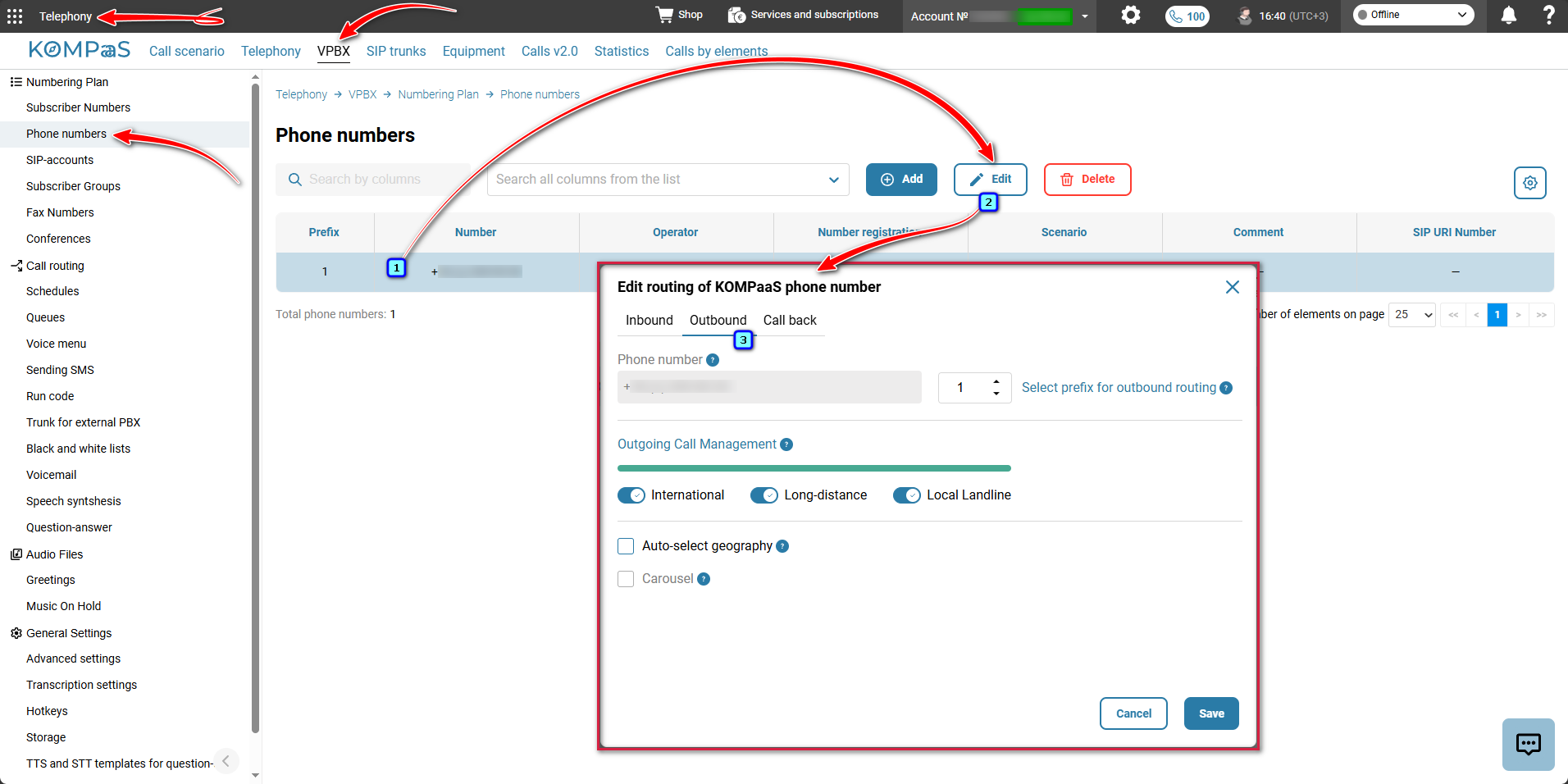
Task: Close the Edit routing dialog
Action: [1232, 287]
